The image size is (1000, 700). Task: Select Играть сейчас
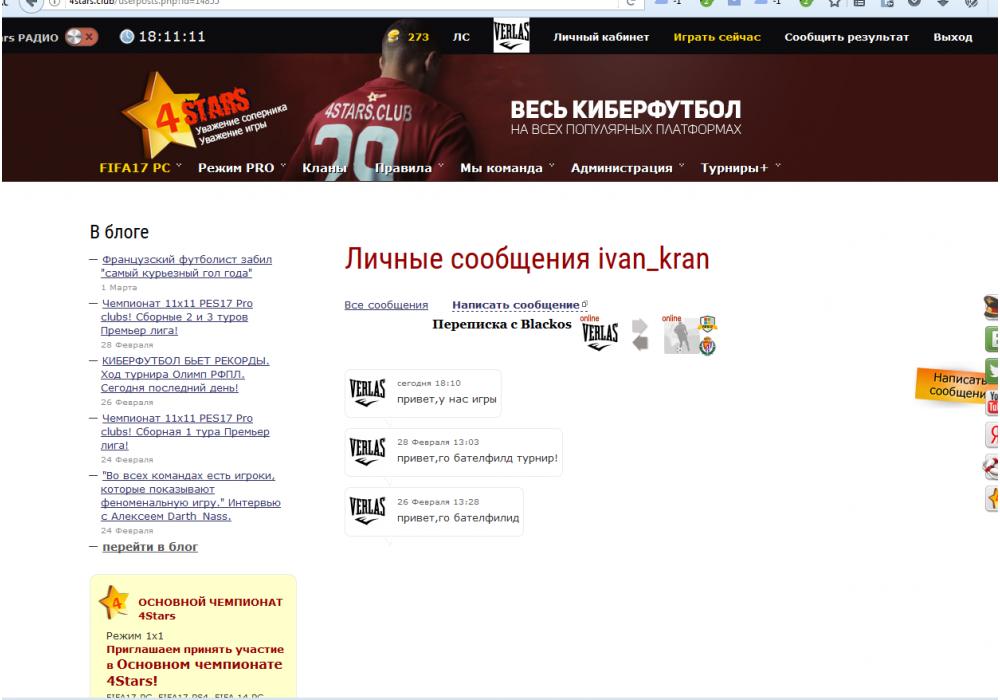717,37
